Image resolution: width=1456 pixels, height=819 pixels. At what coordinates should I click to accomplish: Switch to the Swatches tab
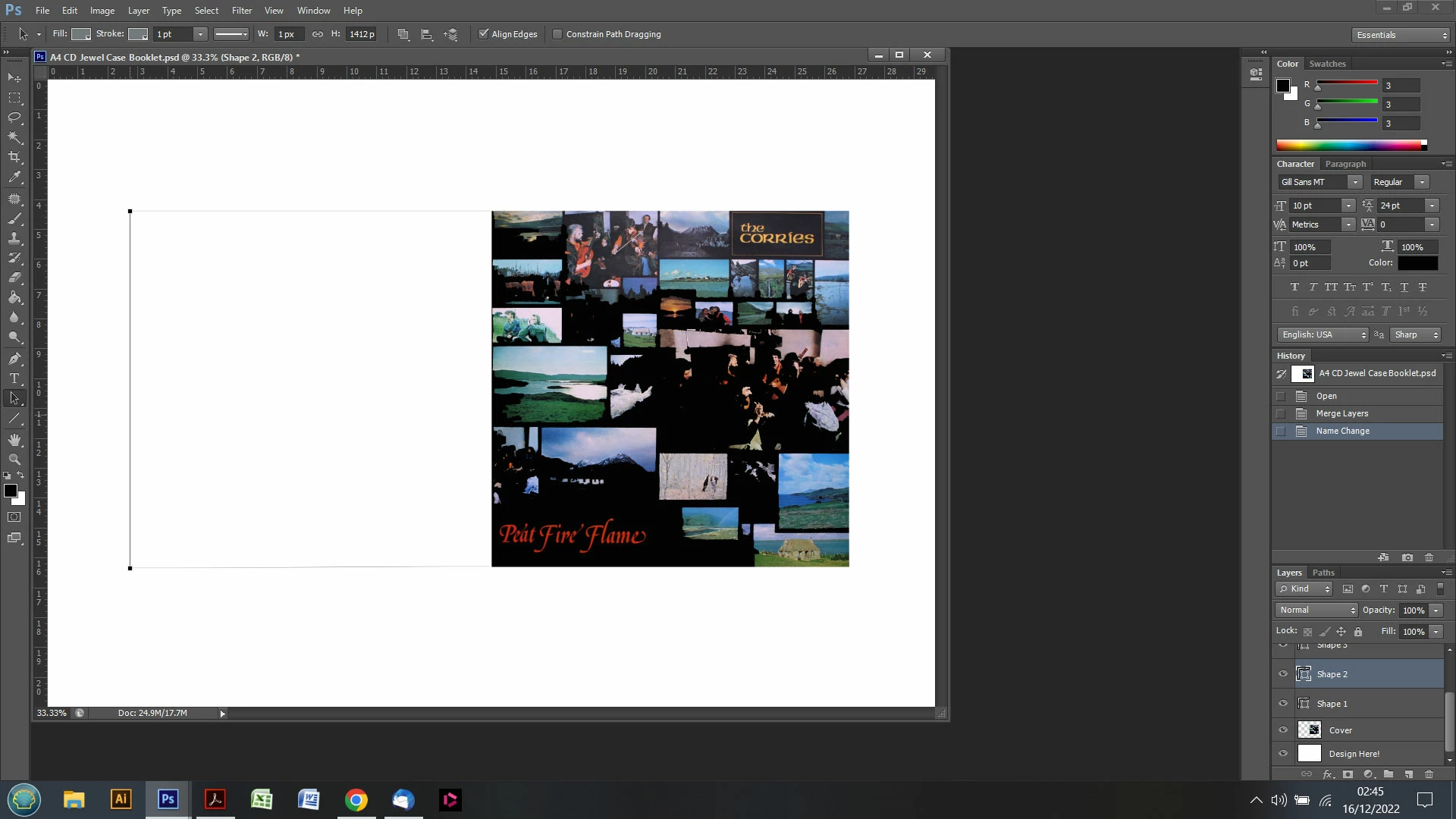tap(1327, 64)
